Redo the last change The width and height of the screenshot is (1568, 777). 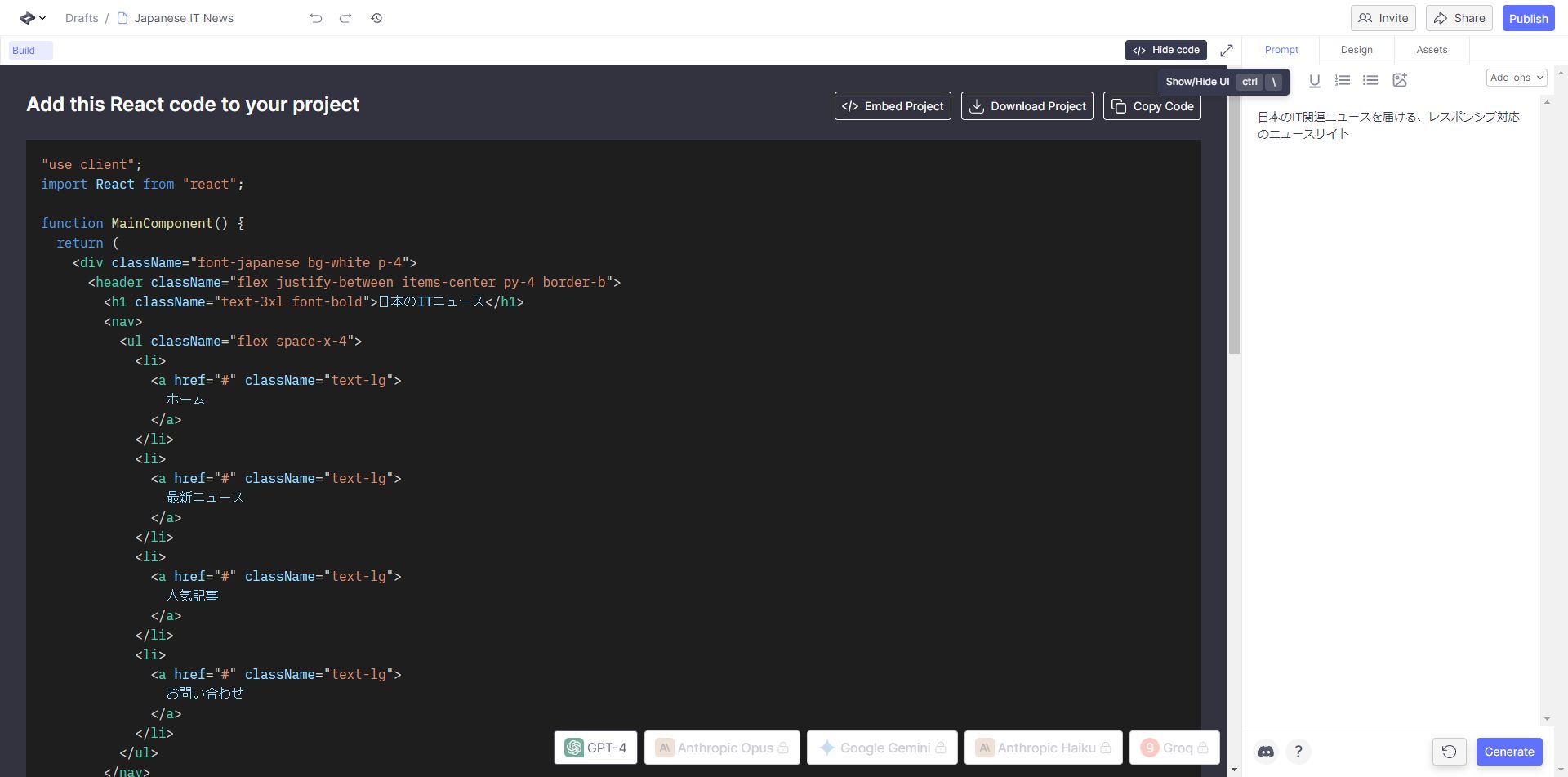[x=345, y=18]
